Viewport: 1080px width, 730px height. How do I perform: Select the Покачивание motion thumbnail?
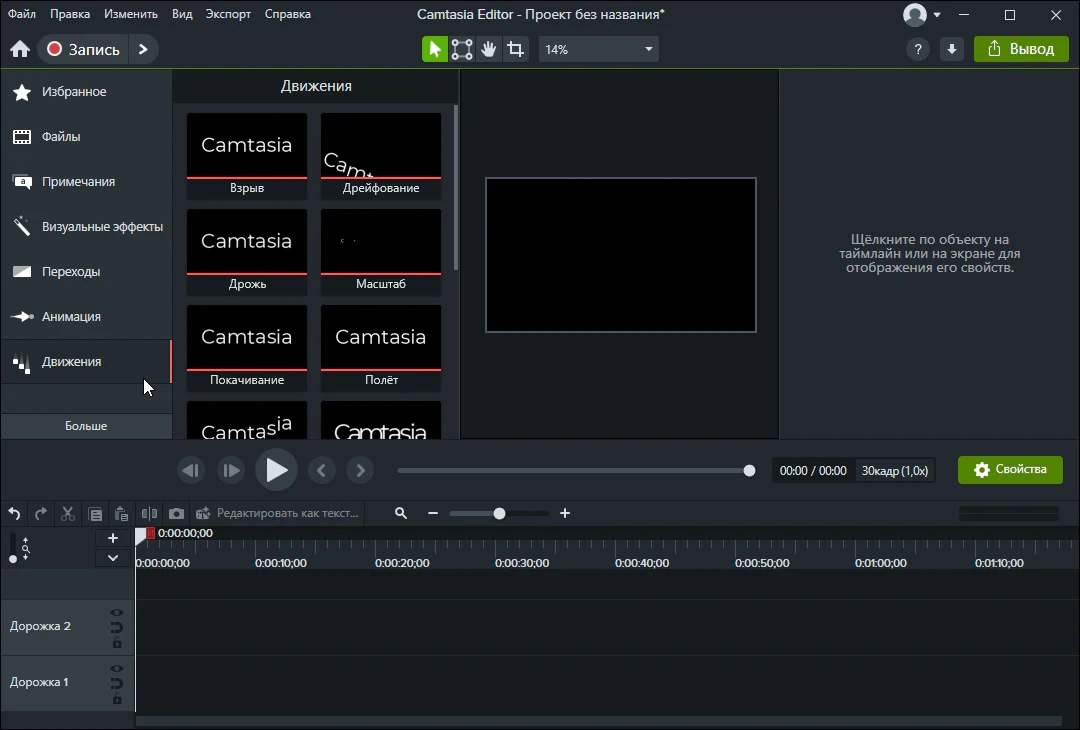point(247,348)
